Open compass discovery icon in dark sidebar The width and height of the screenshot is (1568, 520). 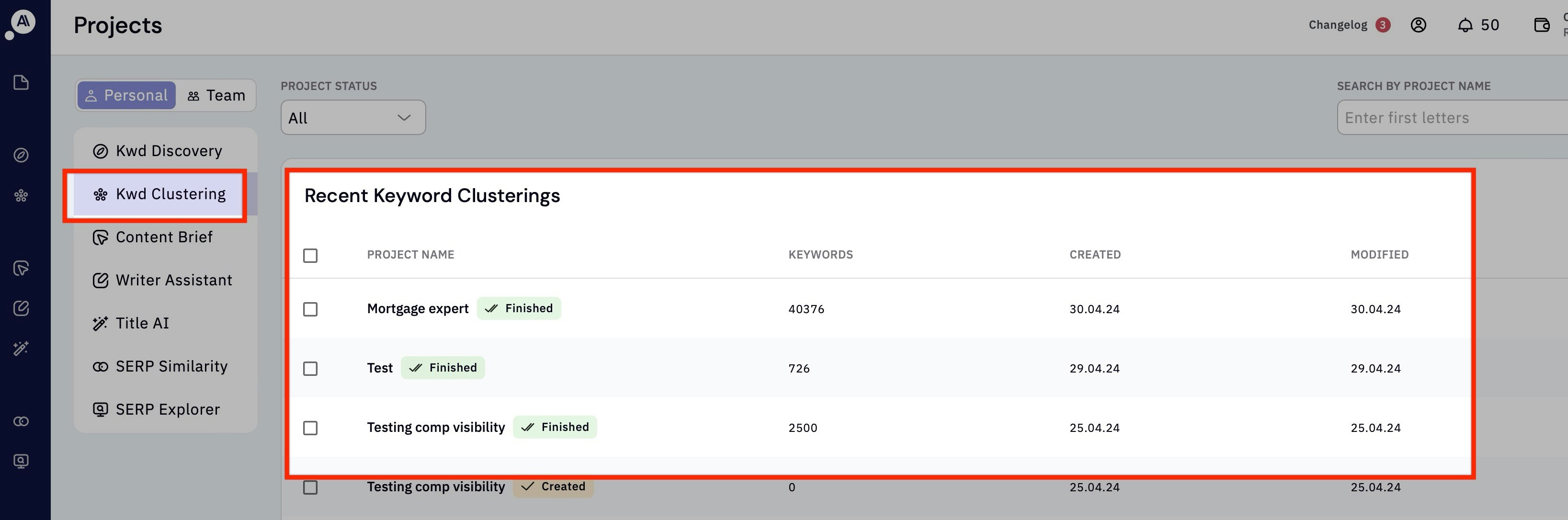coord(21,155)
